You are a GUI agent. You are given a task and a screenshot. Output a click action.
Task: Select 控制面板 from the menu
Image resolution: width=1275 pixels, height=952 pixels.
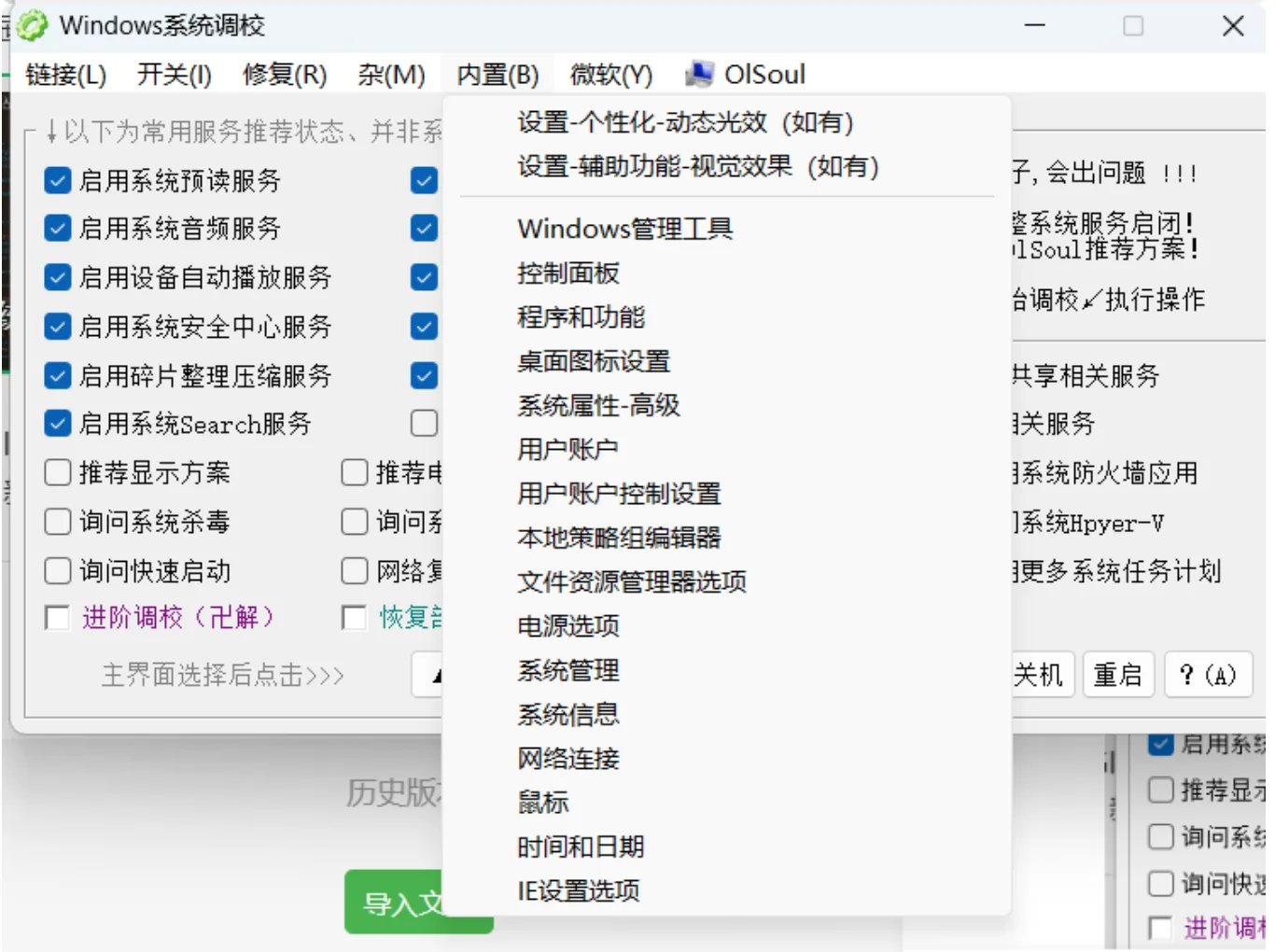(568, 273)
